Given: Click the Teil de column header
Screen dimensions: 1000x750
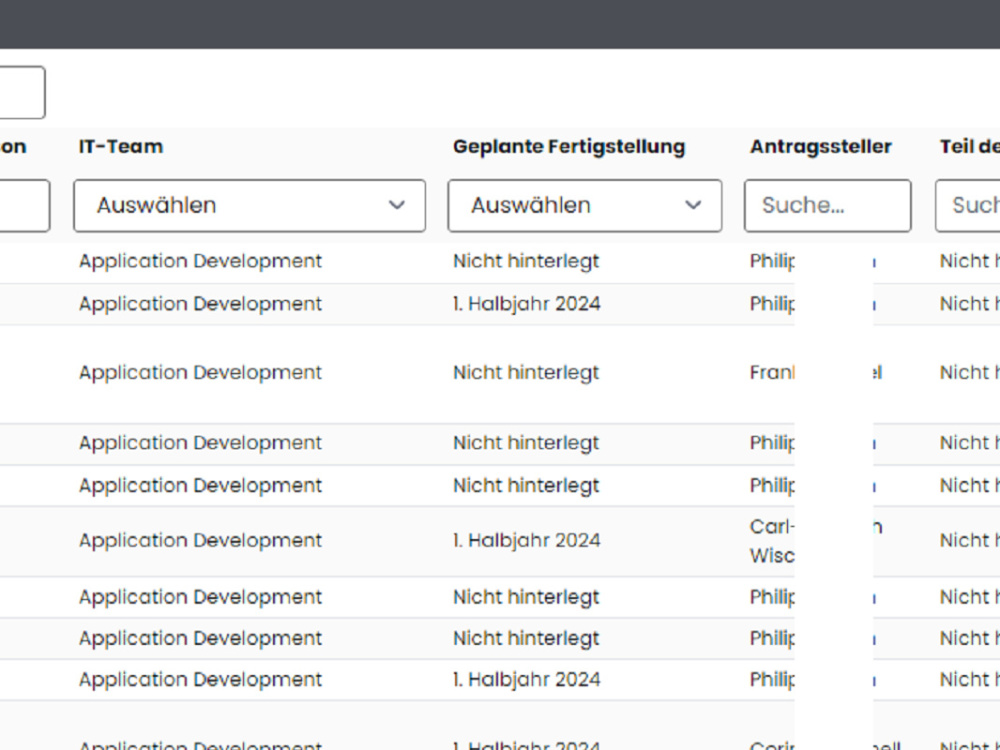Looking at the screenshot, I should [x=969, y=146].
